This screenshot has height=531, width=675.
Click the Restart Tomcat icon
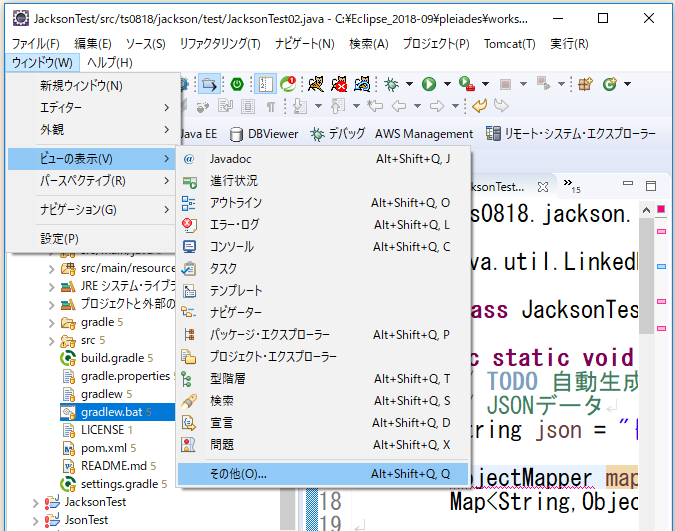click(x=362, y=84)
